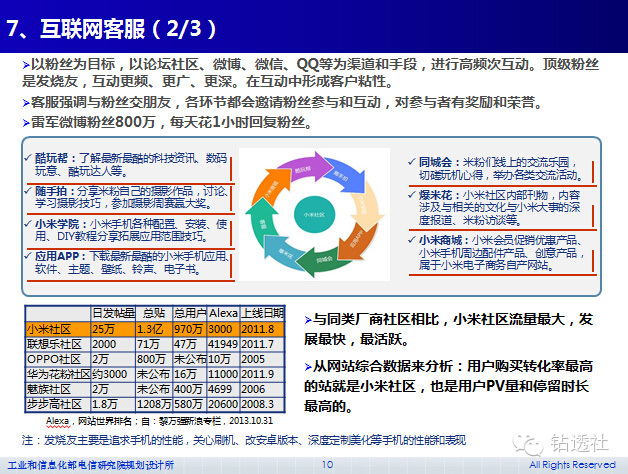Click the 上线日期 table column header
The image size is (628, 474).
coord(262,313)
